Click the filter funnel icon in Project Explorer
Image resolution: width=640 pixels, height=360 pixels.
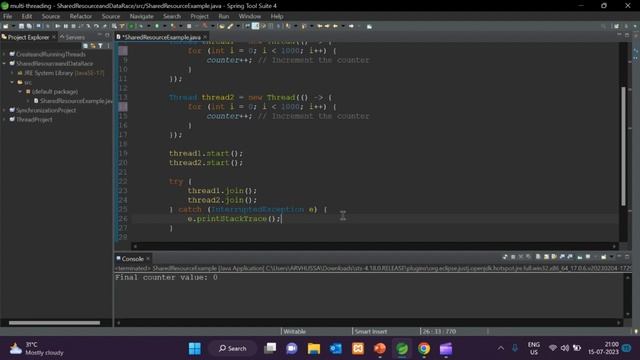coord(100,46)
